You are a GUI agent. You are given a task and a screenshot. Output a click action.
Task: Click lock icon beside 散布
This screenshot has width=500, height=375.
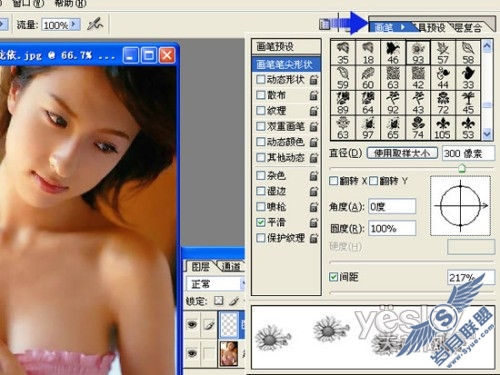314,95
